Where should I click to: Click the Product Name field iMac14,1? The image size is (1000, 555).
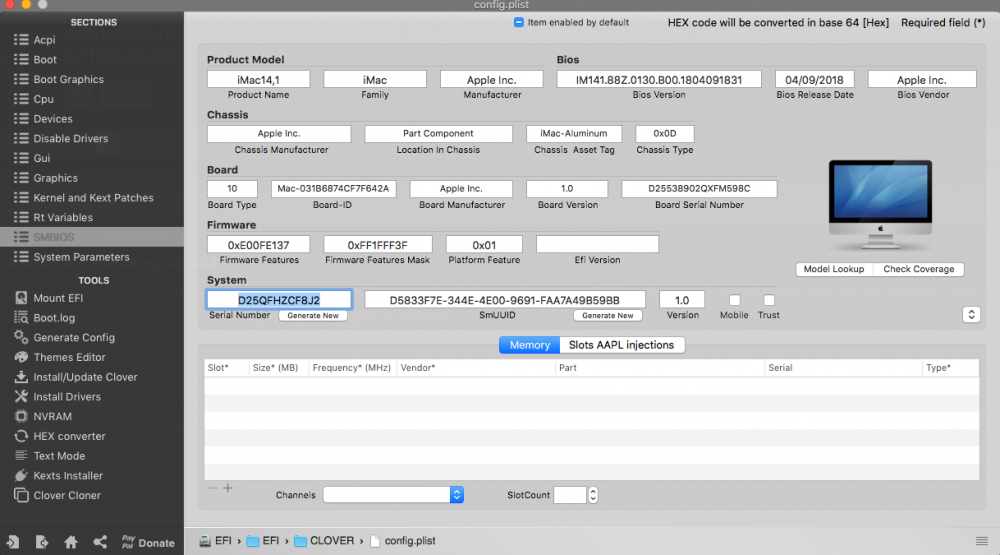tap(258, 80)
